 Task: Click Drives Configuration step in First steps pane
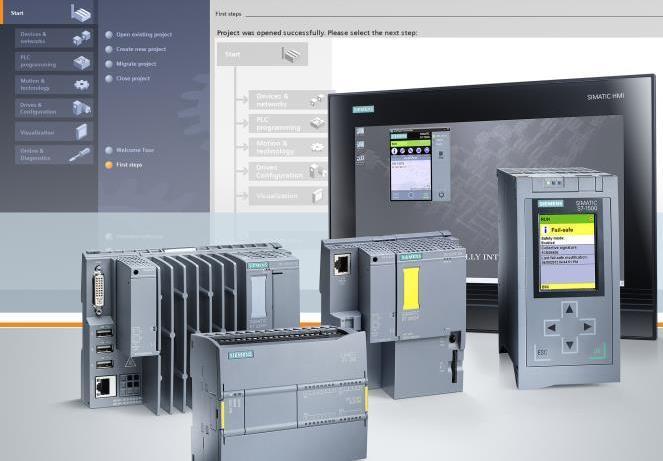coord(288,171)
